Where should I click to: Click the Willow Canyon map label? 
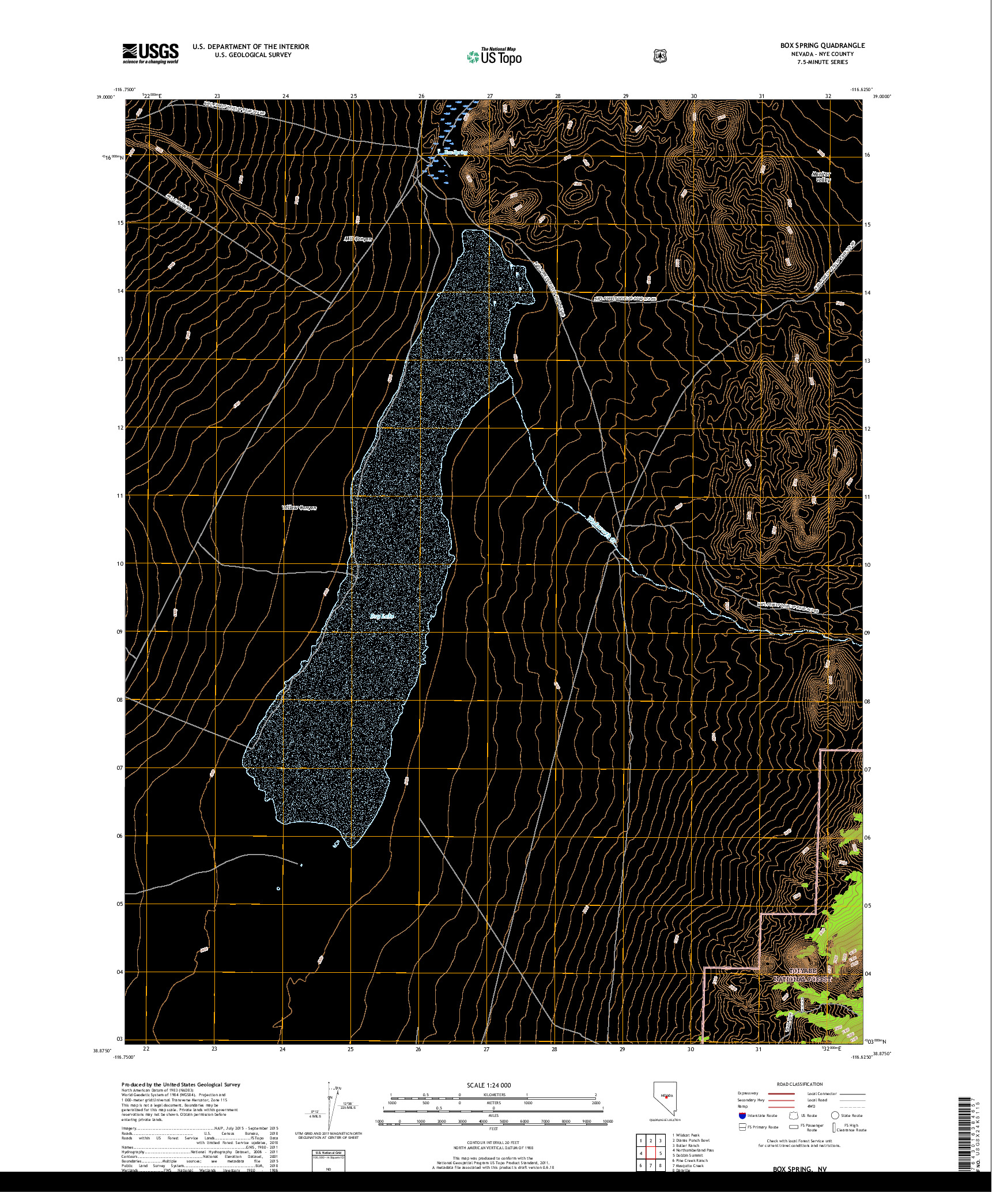(x=299, y=507)
